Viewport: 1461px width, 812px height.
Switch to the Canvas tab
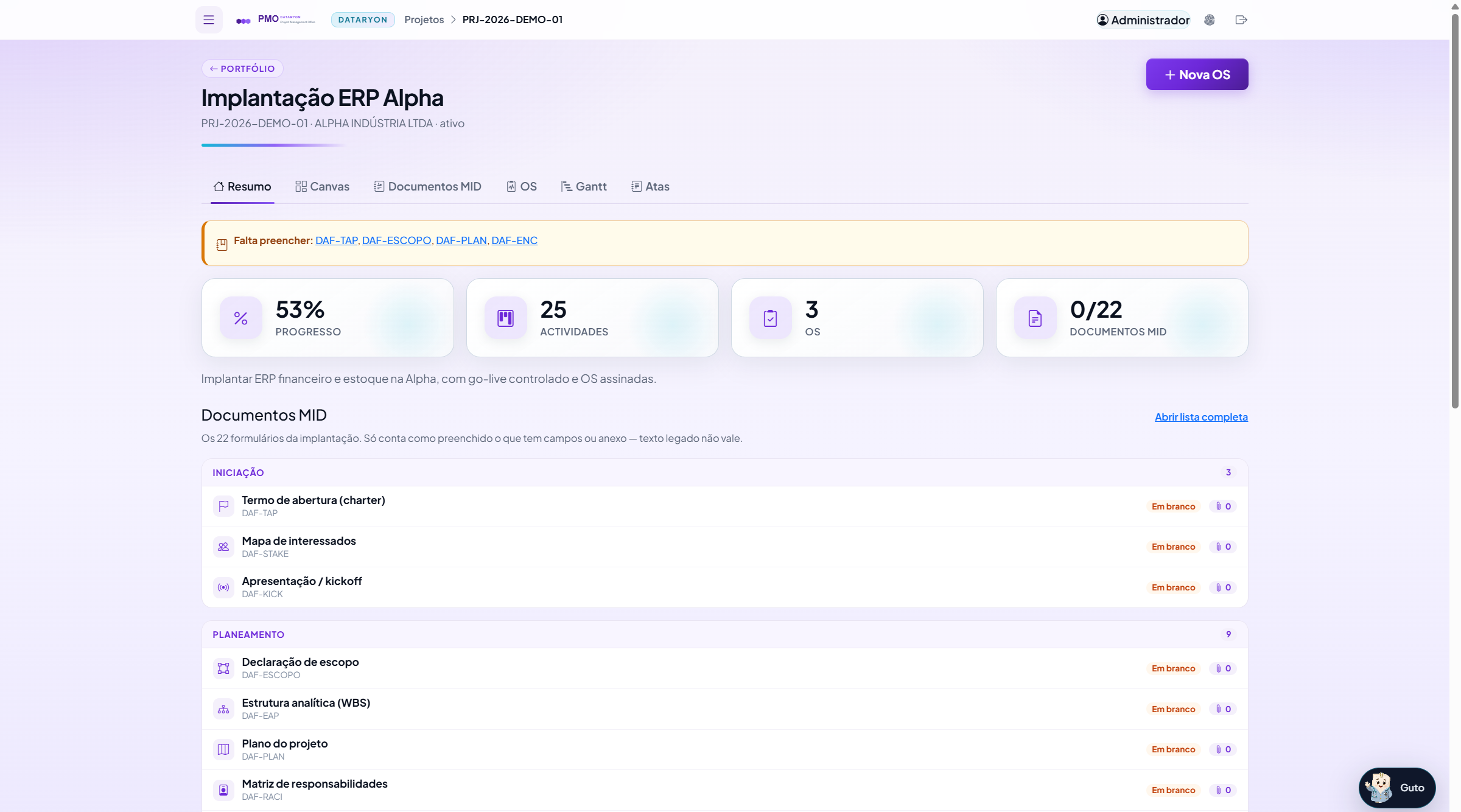point(323,186)
